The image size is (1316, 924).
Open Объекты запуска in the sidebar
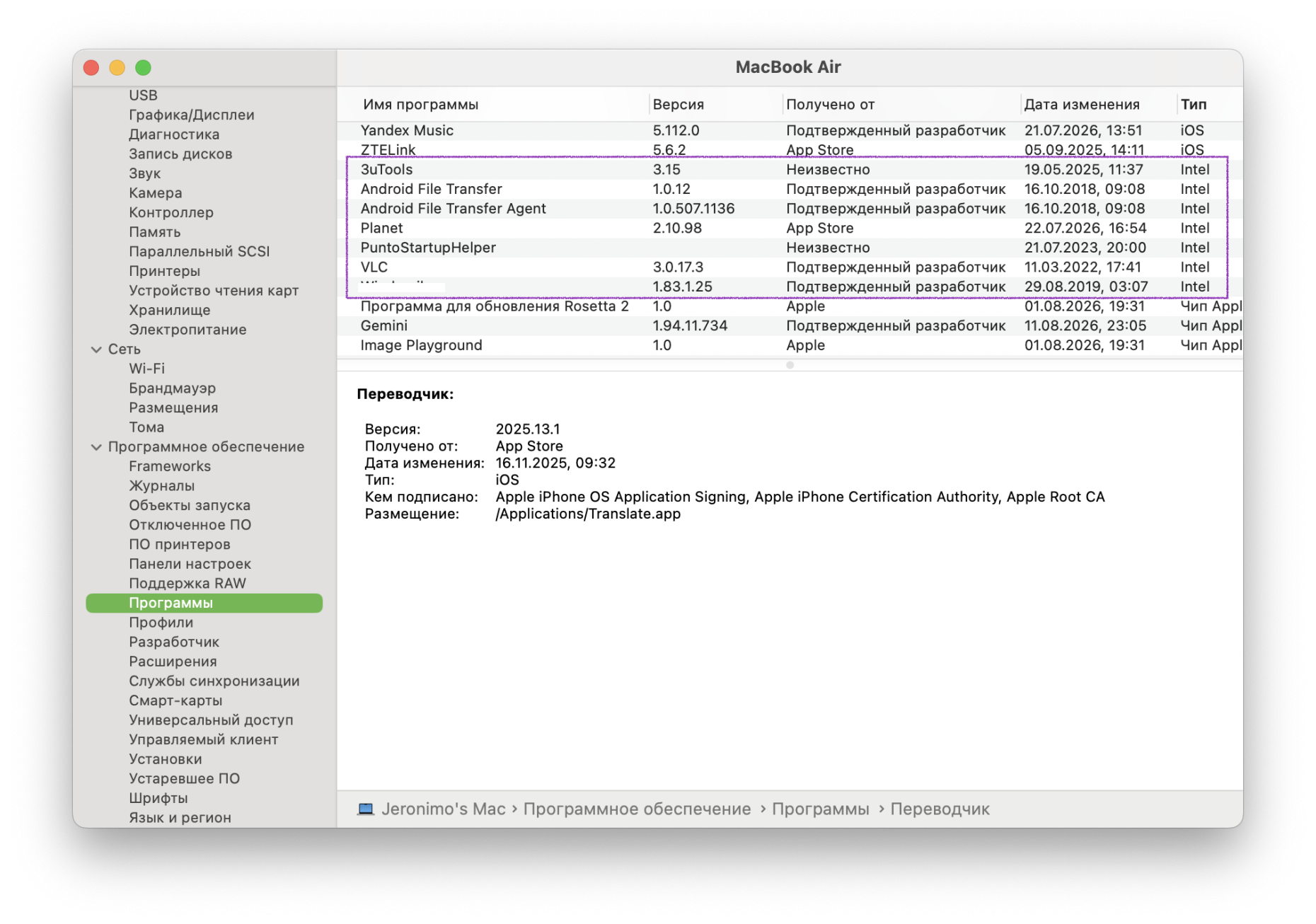coord(190,506)
